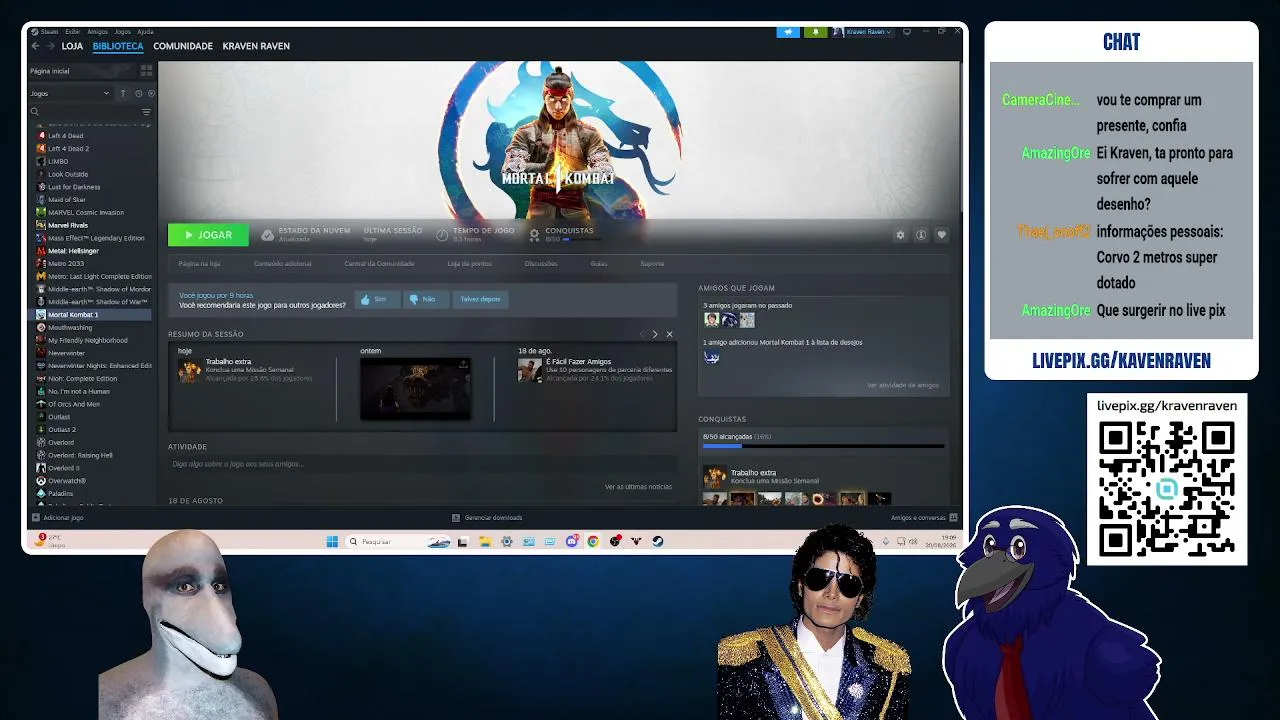The height and width of the screenshot is (720, 1280).
Task: Click Gerenciar downloads at the bottom
Action: pyautogui.click(x=487, y=518)
